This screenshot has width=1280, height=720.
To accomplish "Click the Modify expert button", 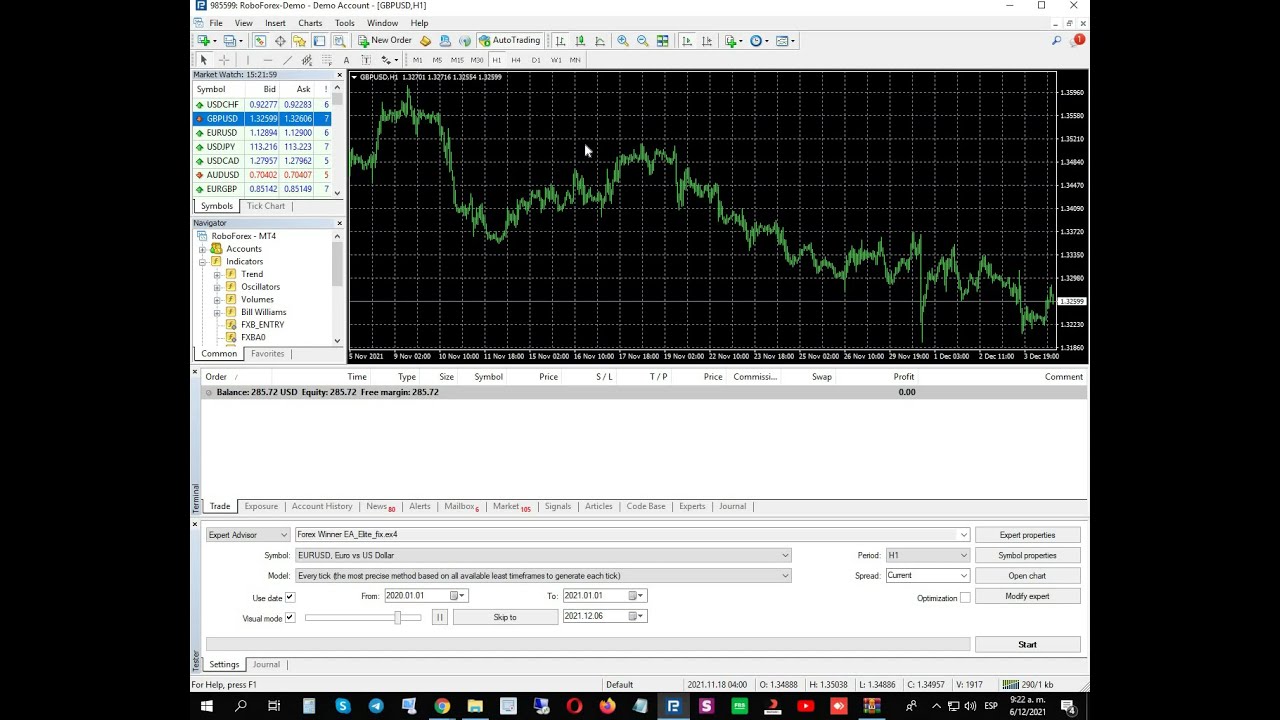I will (x=1027, y=596).
